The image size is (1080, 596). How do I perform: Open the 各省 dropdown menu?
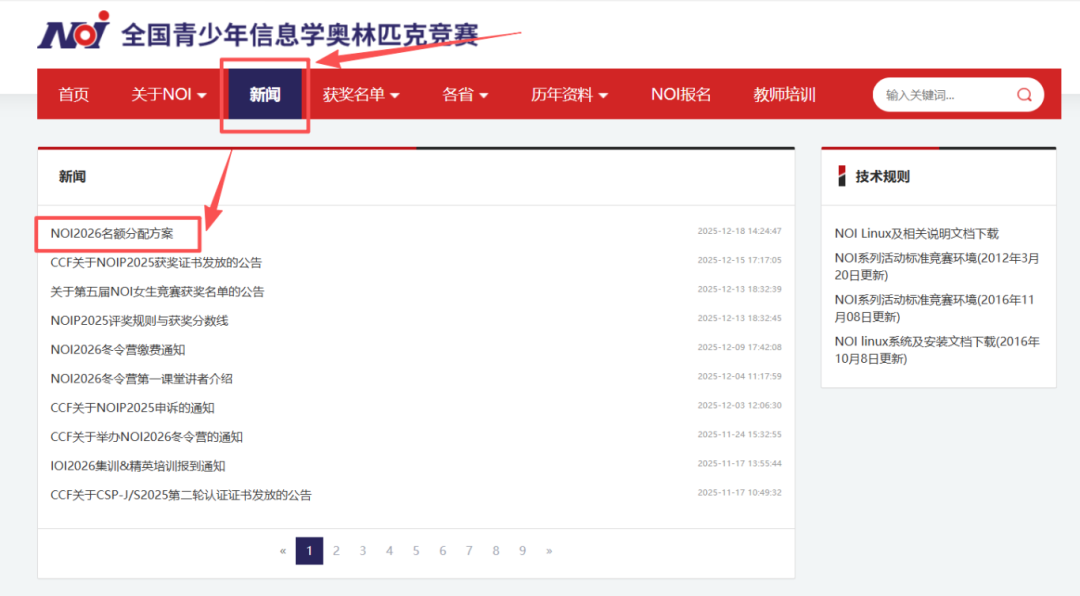[465, 95]
